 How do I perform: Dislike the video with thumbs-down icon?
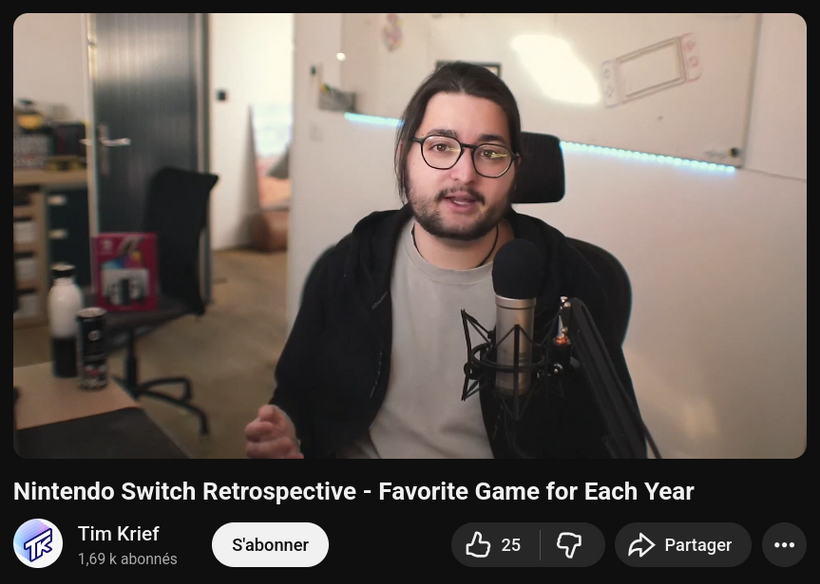coord(569,545)
